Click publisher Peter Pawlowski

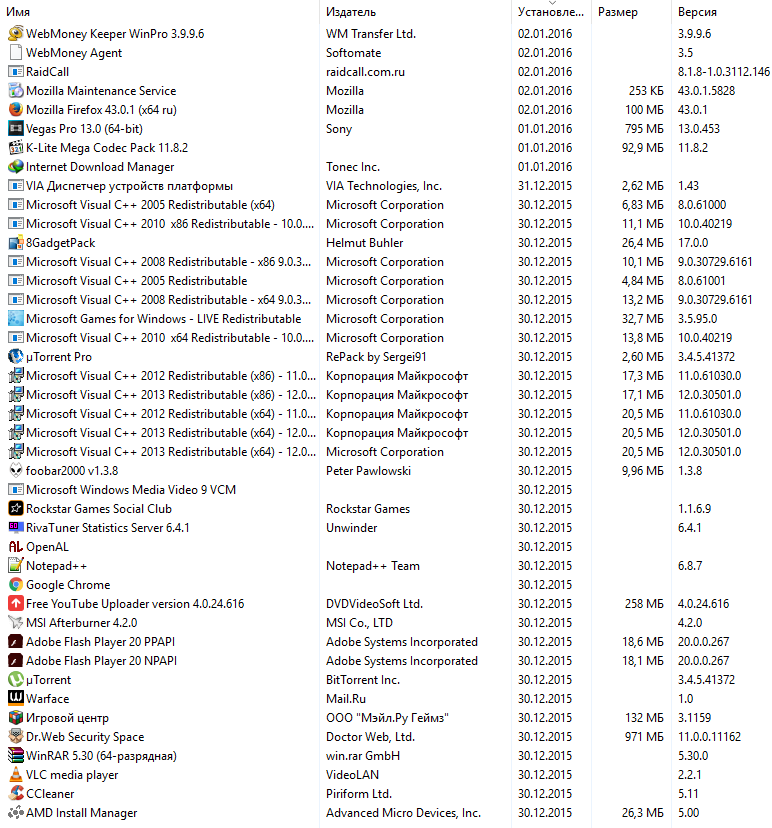[368, 471]
